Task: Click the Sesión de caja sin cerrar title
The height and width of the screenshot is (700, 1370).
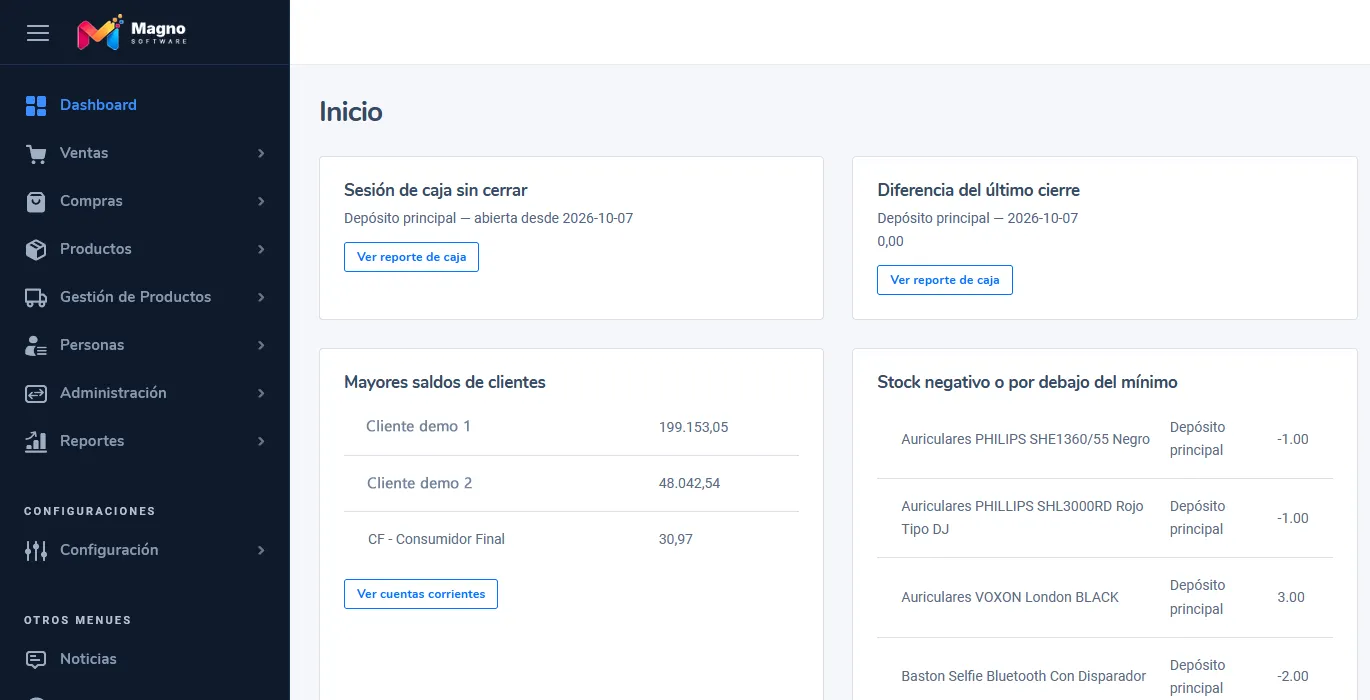Action: (436, 190)
